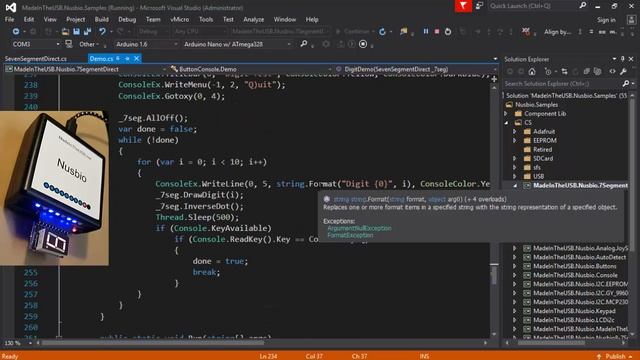Click the magnifier icon after the Arduino Nano board selector
Image resolution: width=640 pixels, height=360 pixels.
tap(304, 44)
